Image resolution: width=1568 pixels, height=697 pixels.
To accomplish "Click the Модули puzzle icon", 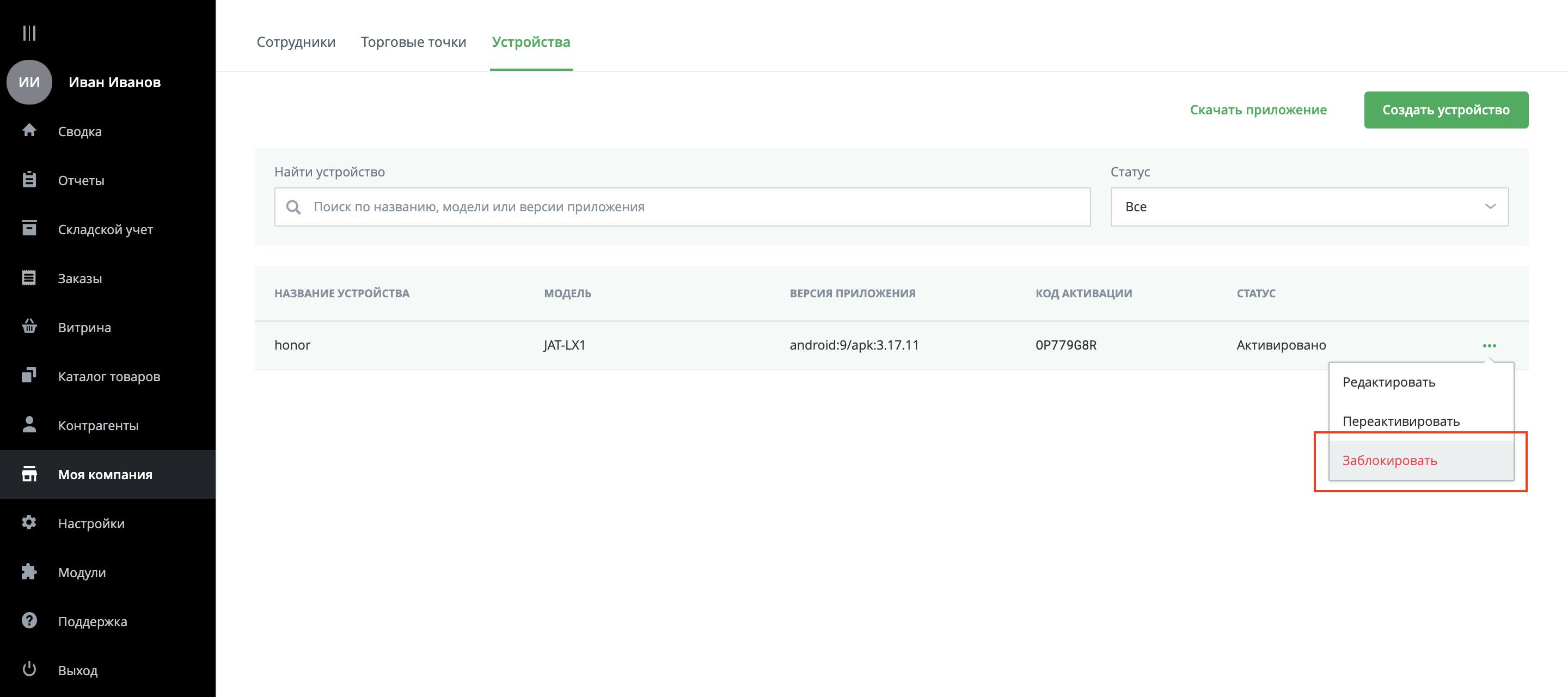I will [x=29, y=572].
